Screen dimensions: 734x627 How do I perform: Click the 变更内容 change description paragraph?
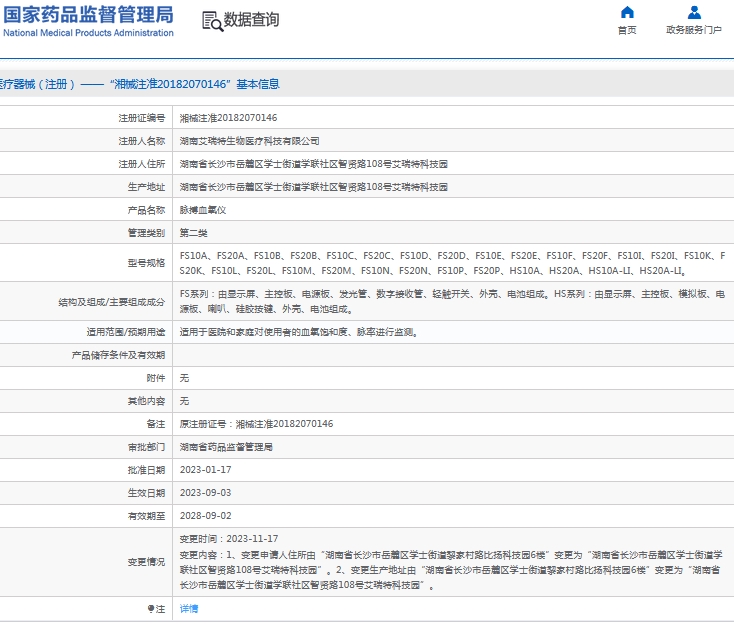(x=452, y=570)
